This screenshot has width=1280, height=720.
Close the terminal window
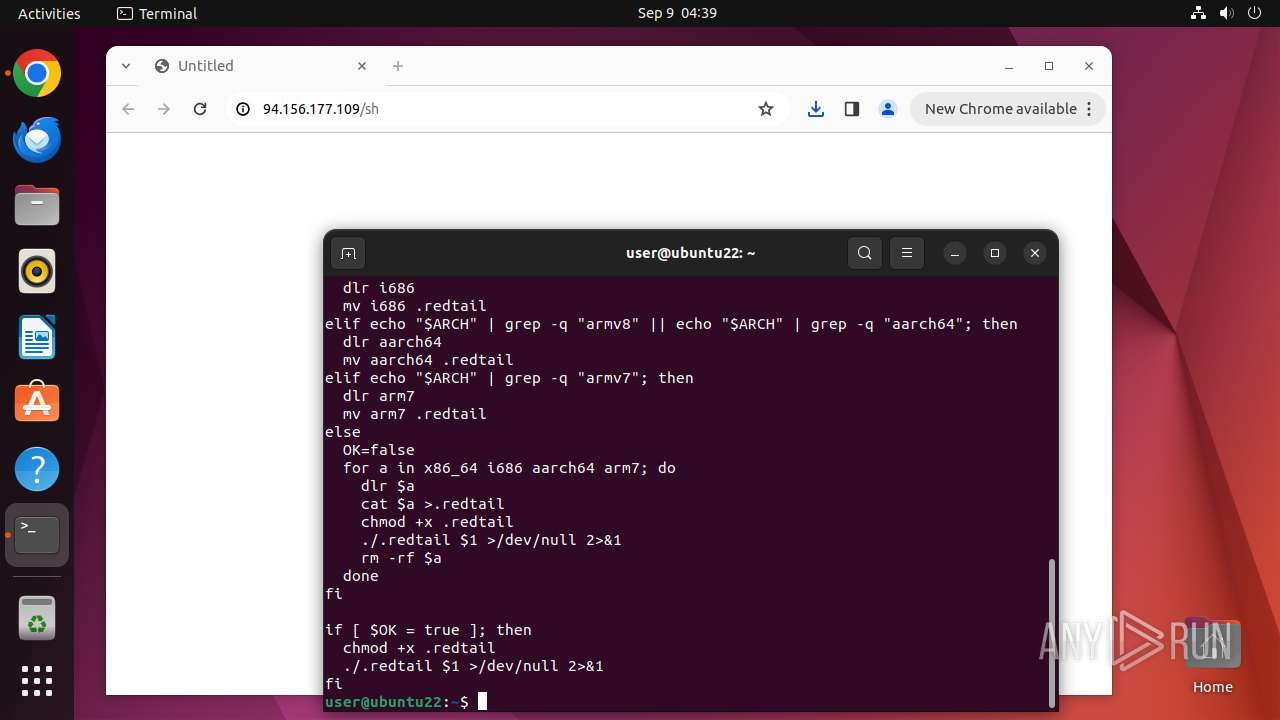tap(1035, 253)
